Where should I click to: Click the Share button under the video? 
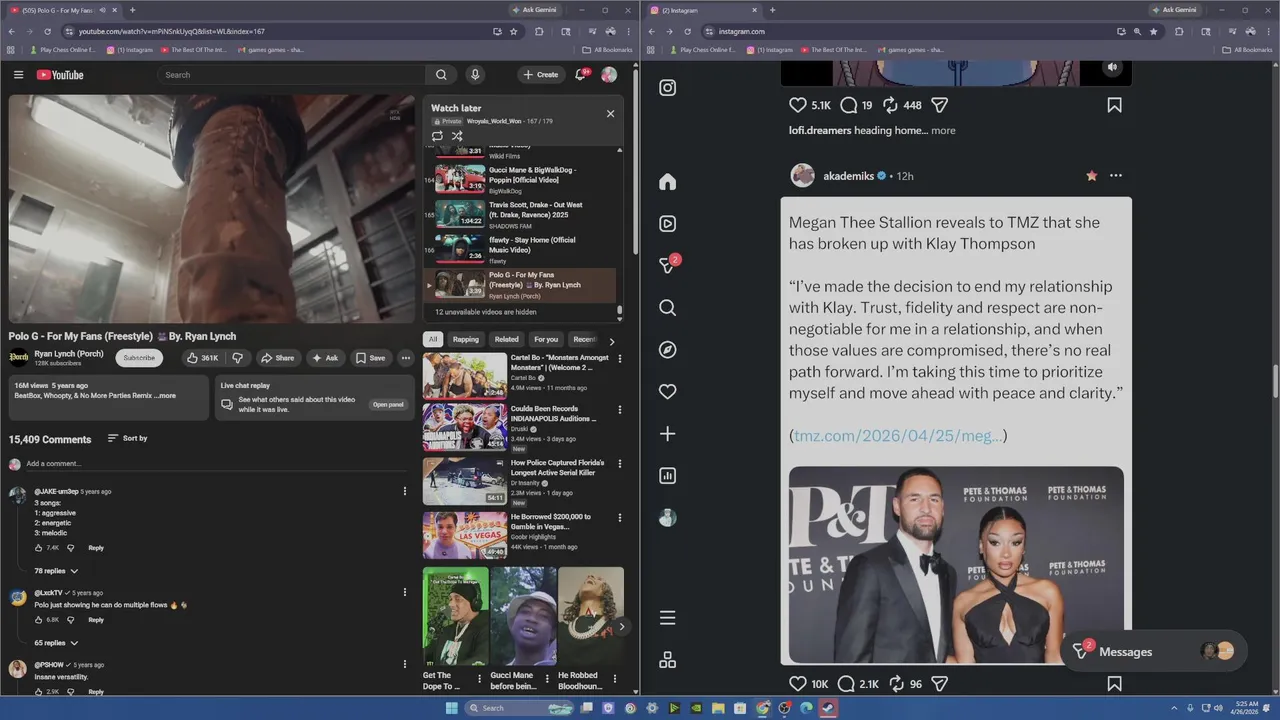[x=277, y=358]
